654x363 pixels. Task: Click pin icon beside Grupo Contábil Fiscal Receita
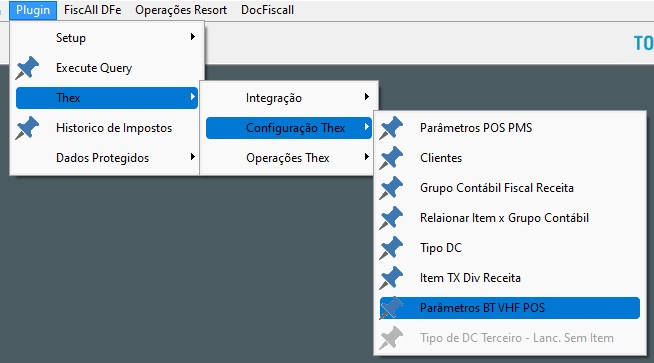391,188
